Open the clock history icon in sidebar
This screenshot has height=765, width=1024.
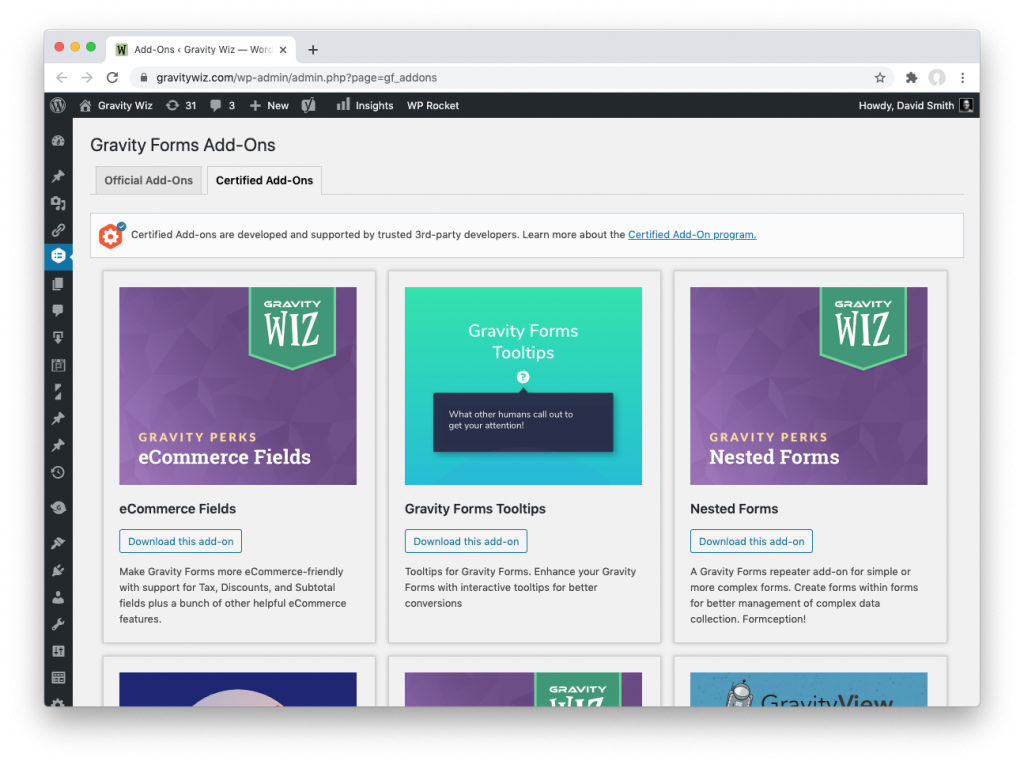point(58,472)
